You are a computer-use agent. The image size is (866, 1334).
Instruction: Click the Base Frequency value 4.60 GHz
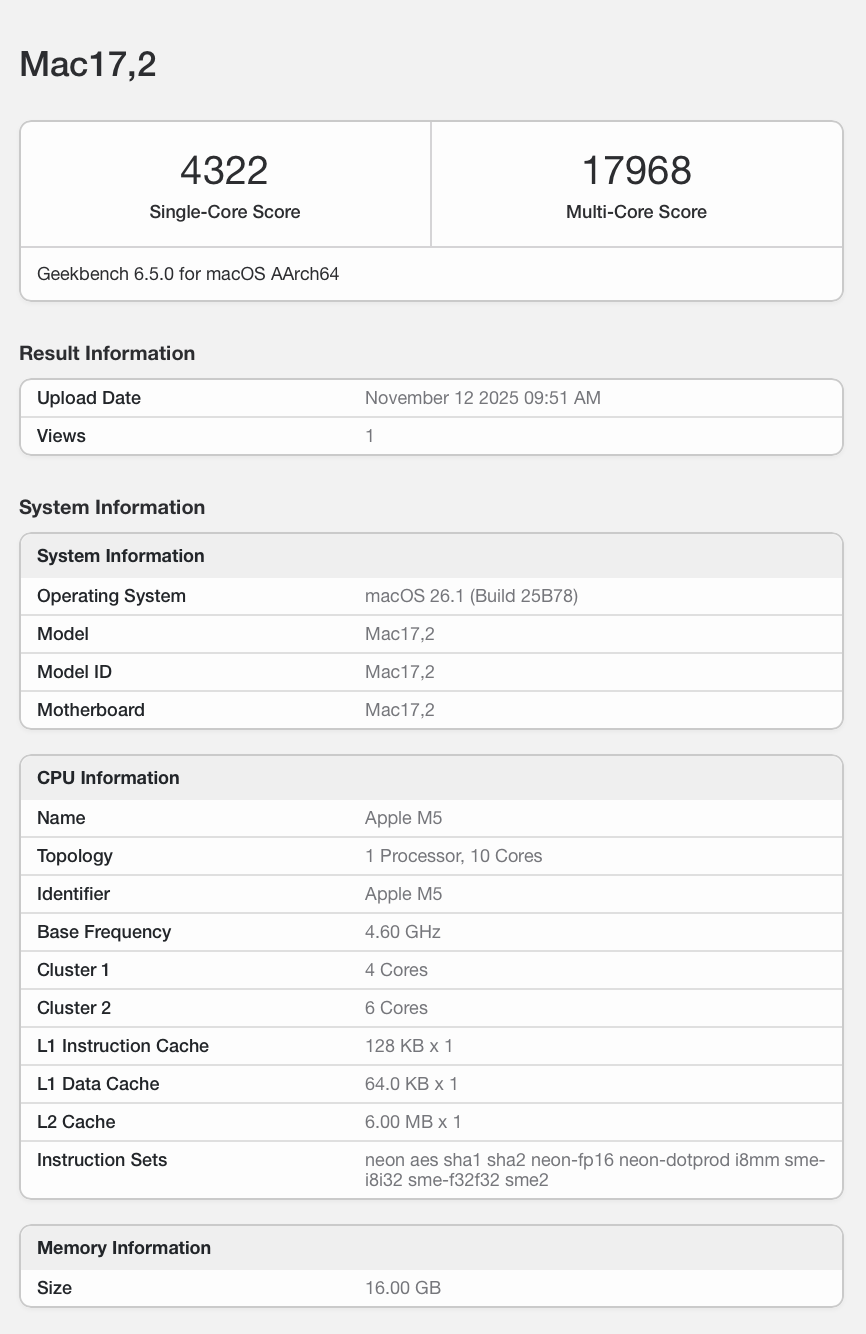pos(402,932)
